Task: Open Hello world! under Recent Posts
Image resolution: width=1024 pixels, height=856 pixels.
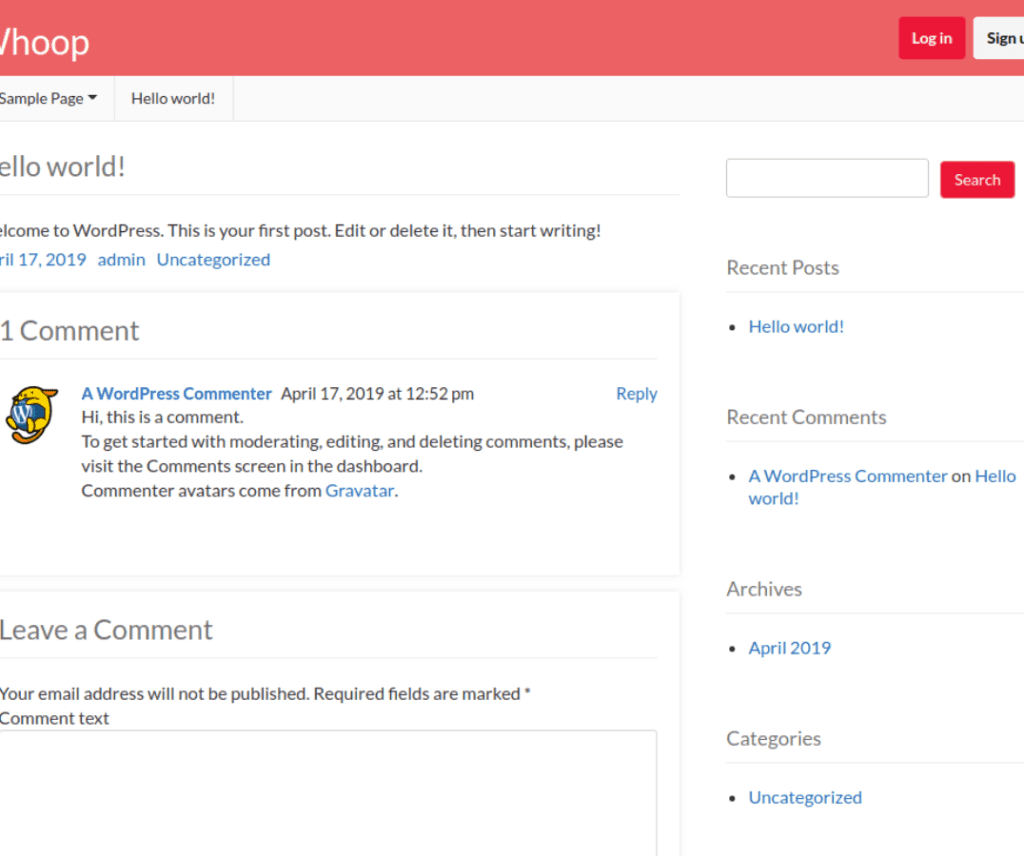Action: tap(796, 326)
